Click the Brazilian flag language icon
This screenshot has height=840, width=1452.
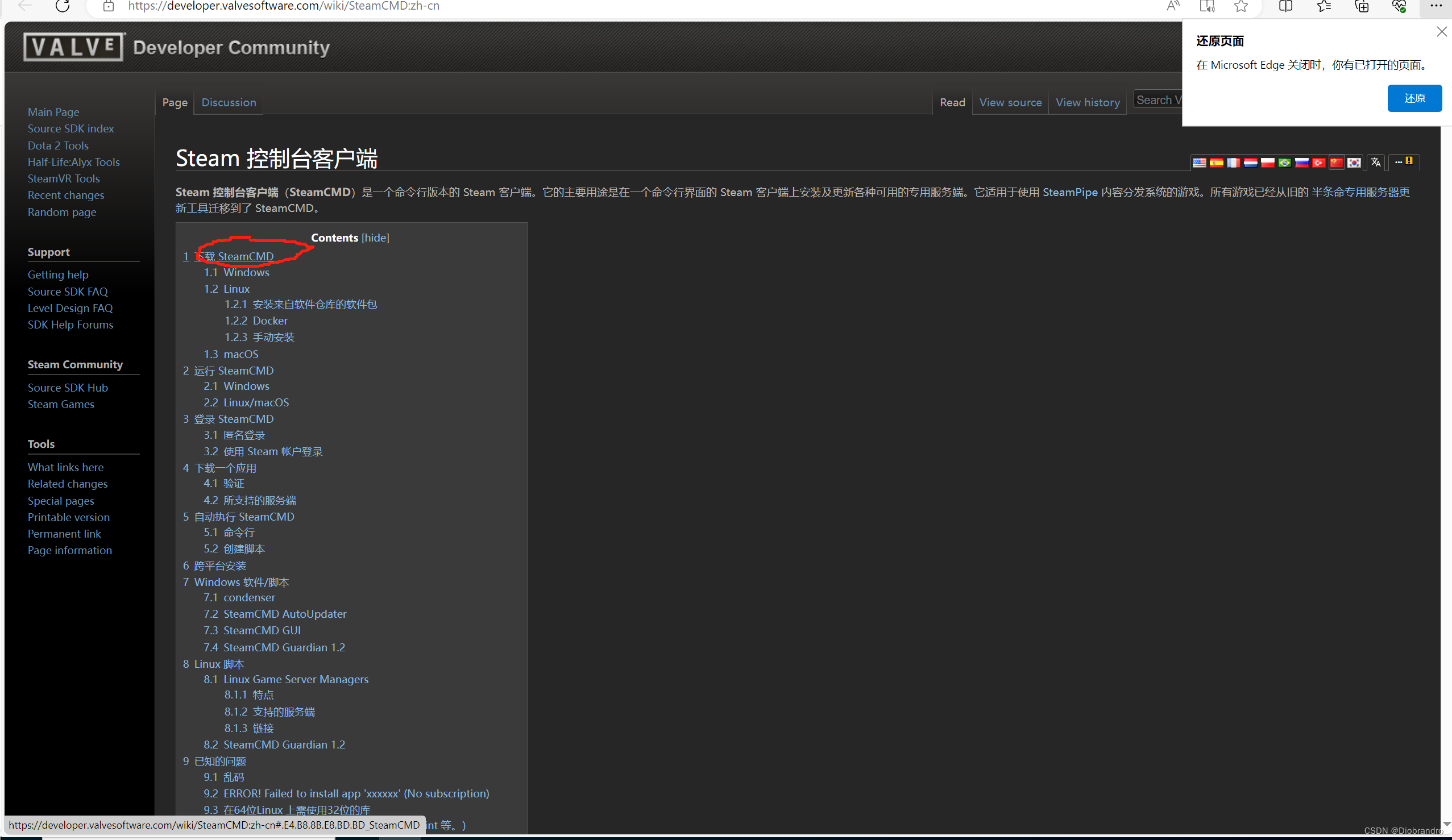click(x=1284, y=163)
